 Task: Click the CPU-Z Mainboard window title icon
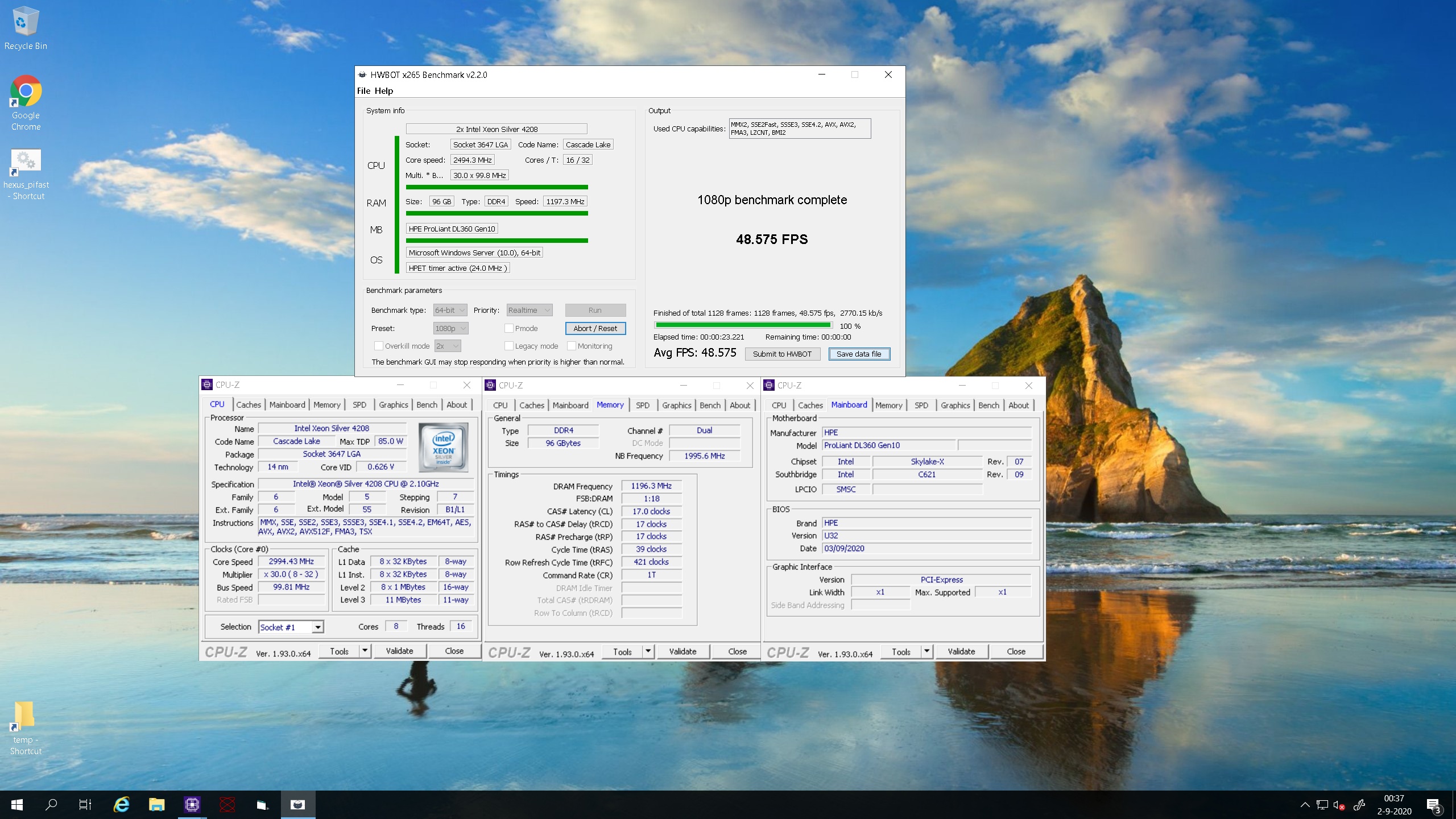(x=769, y=385)
